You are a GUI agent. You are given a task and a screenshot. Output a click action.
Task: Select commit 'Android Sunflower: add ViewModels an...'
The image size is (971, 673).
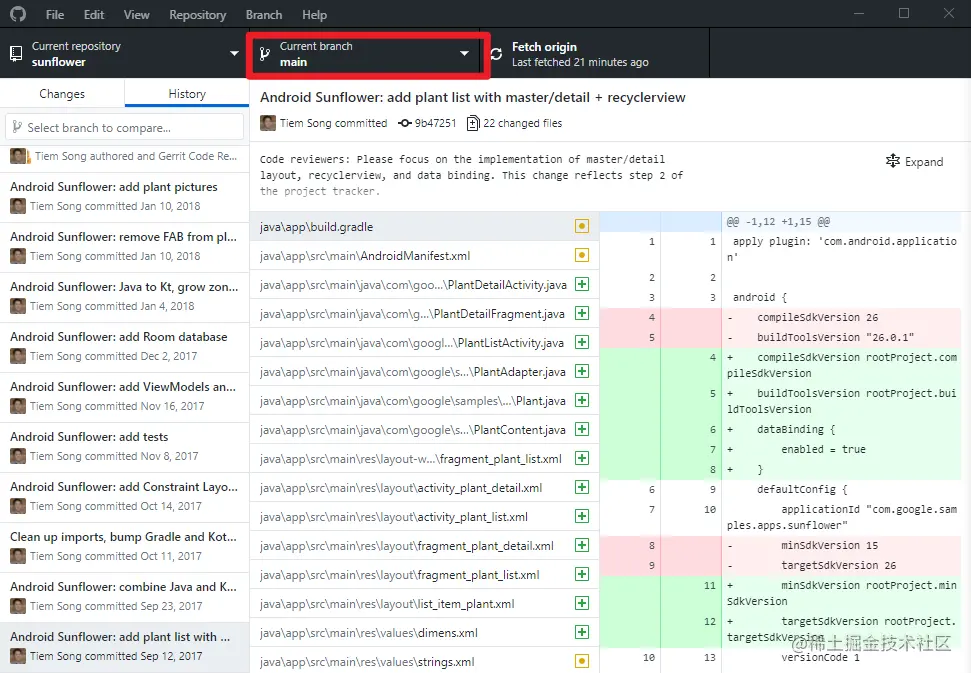pos(124,397)
